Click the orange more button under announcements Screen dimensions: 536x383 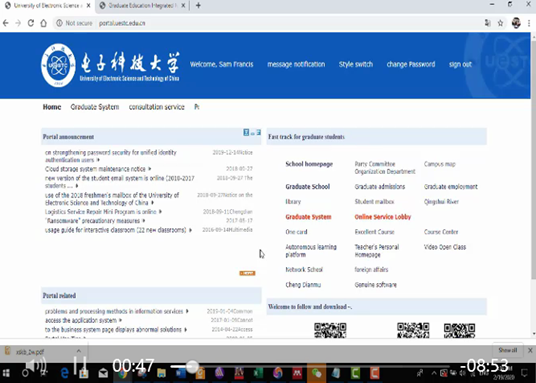(247, 273)
